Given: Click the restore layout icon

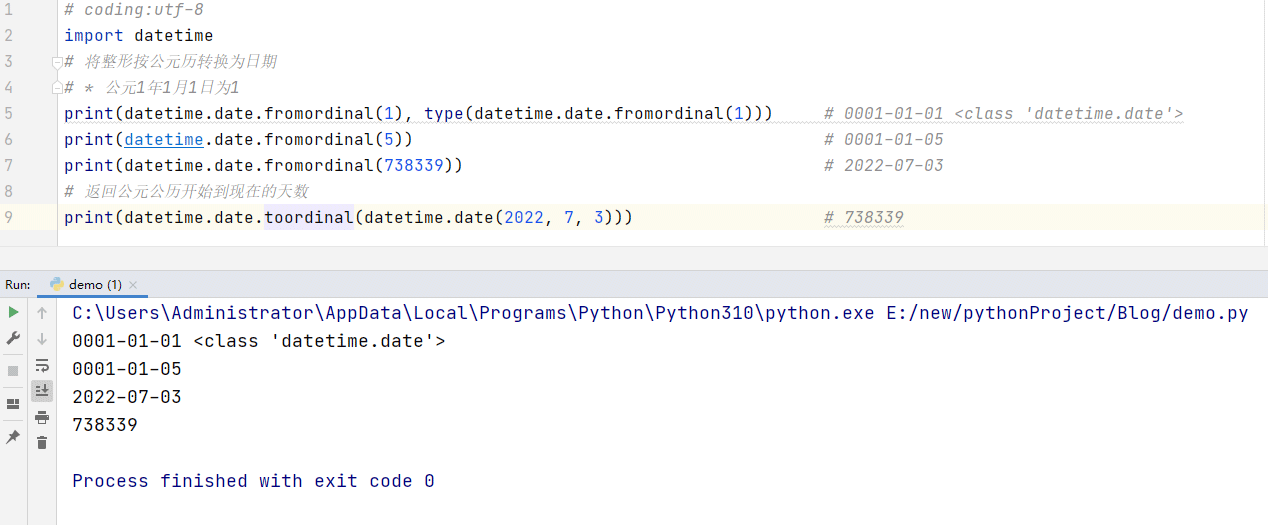Looking at the screenshot, I should pos(13,404).
